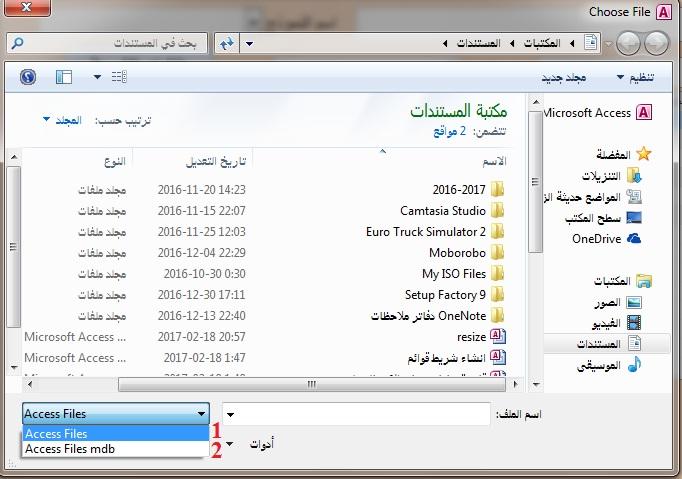Open the recent locations dropdown arrow
Image resolution: width=682 pixels, height=479 pixels.
tap(608, 44)
